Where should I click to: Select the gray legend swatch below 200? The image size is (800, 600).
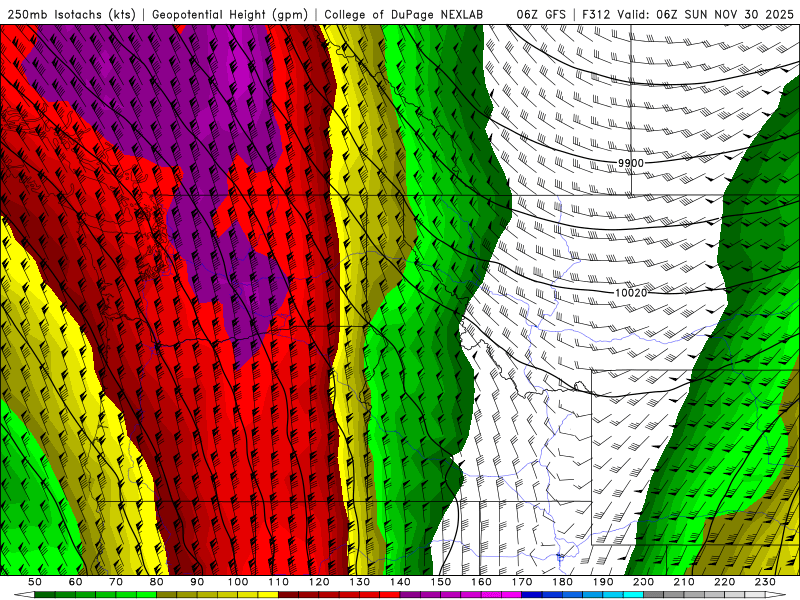click(654, 595)
